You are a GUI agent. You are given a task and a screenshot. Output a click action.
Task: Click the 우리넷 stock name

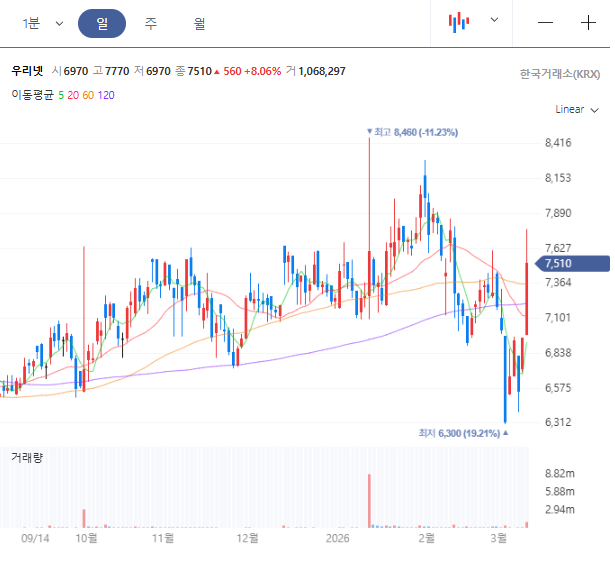pos(27,71)
